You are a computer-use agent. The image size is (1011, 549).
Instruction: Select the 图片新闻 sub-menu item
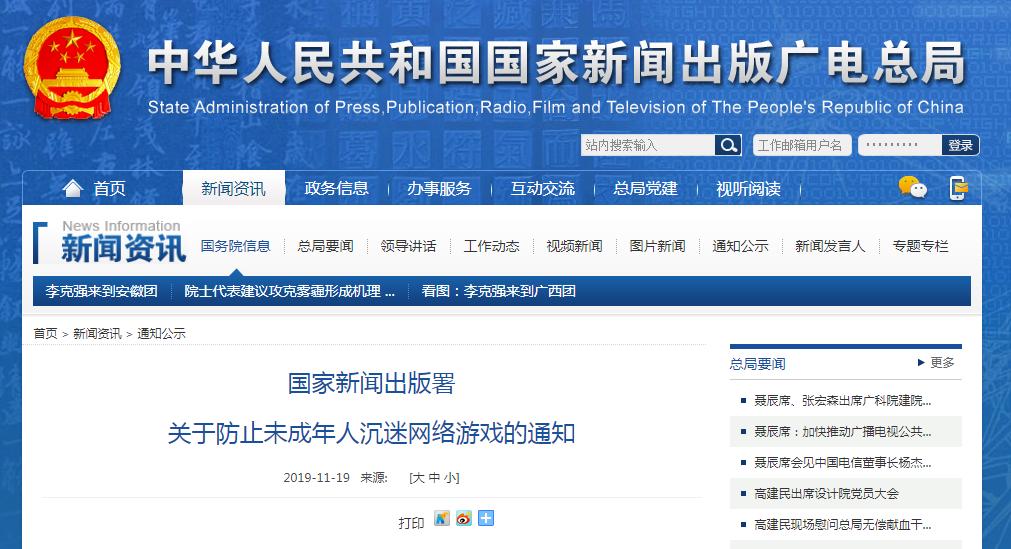(658, 246)
